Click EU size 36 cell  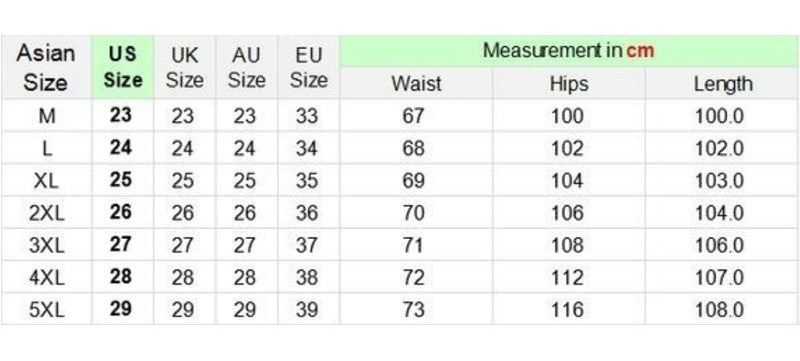309,213
